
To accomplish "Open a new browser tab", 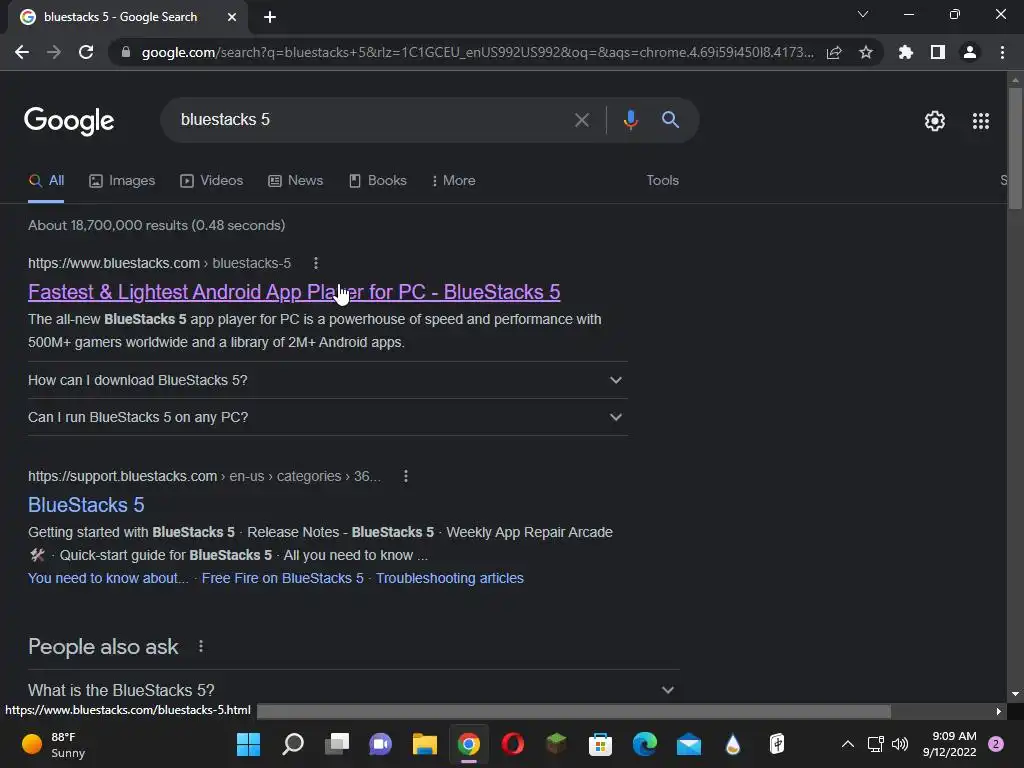I will coord(270,17).
